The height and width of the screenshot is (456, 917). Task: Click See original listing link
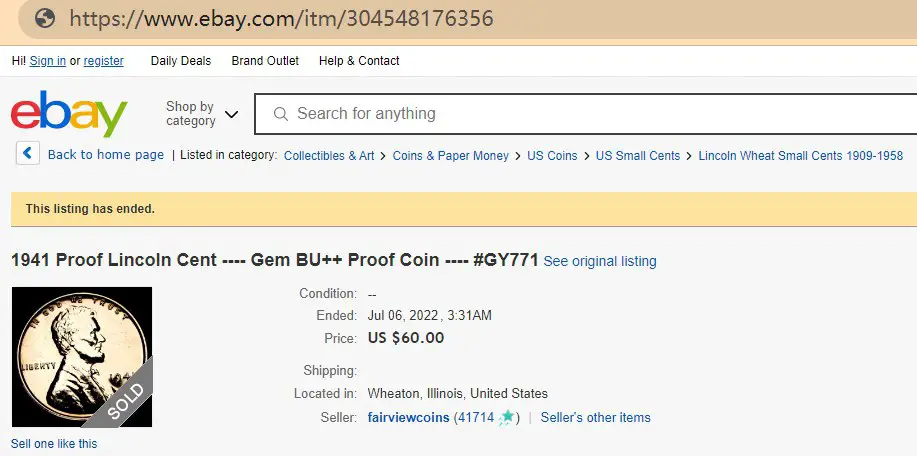point(600,261)
